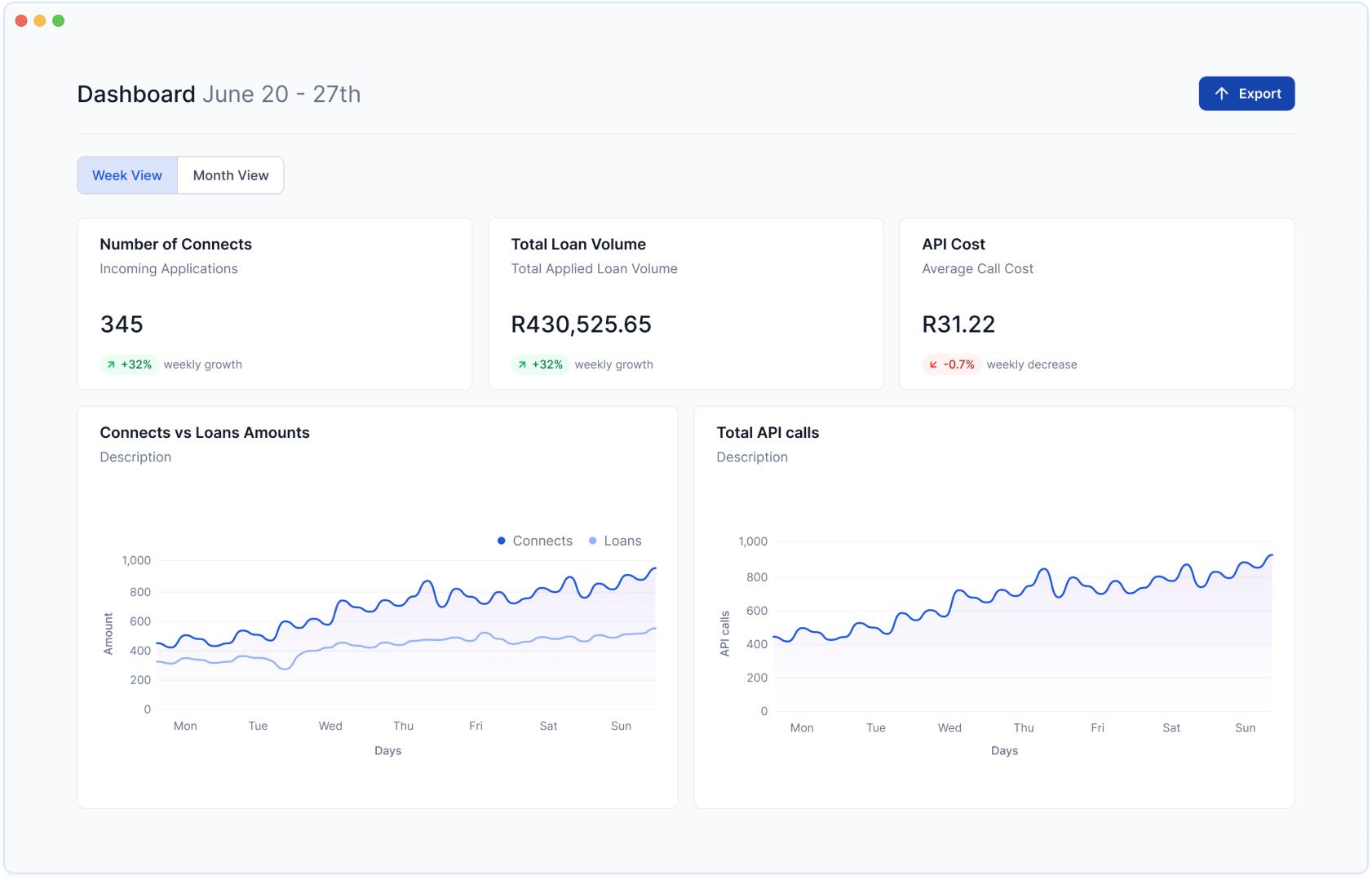
Task: Select the R430,525.65 loan volume value
Action: pyautogui.click(x=581, y=325)
